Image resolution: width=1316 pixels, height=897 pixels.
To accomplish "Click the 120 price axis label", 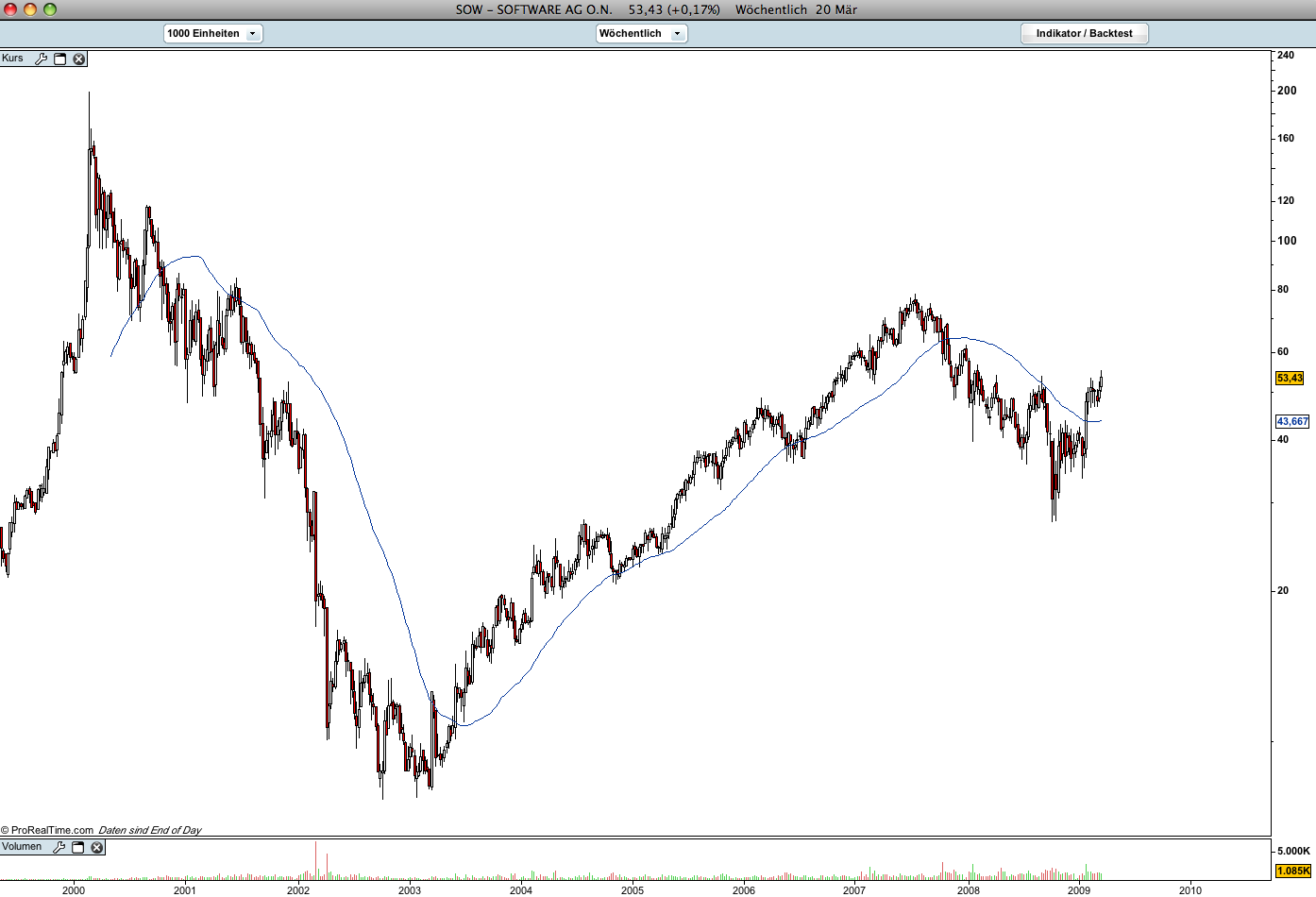I will tap(1286, 200).
